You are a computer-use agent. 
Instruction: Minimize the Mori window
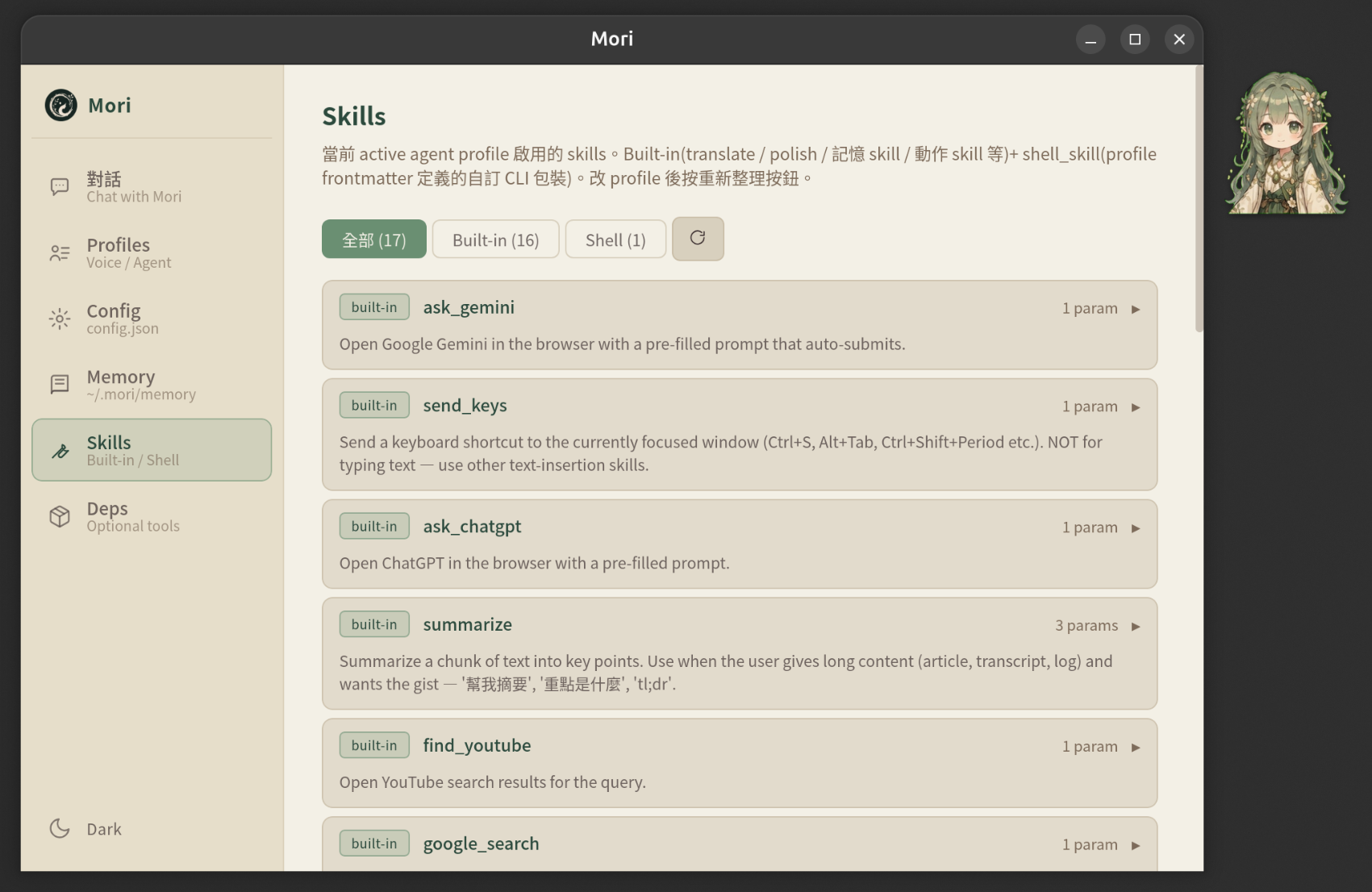(1091, 39)
